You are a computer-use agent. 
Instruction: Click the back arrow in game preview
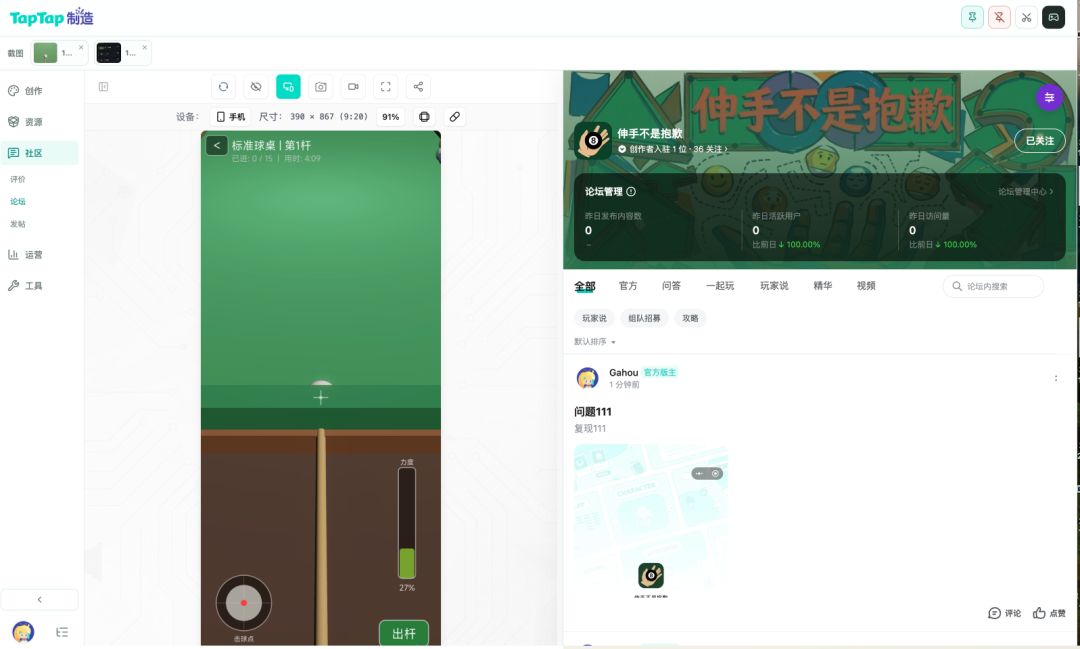click(x=217, y=145)
